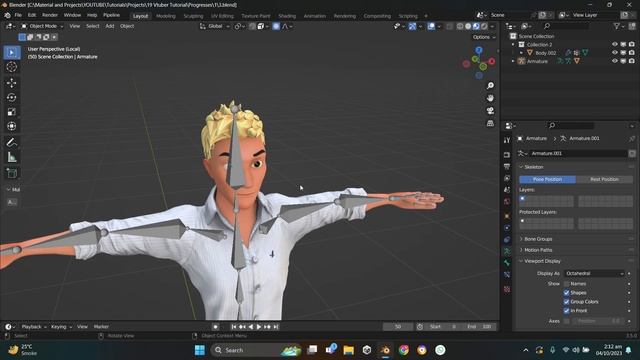640x360 pixels.
Task: Switch to the Sculpting workspace tab
Action: tap(193, 16)
